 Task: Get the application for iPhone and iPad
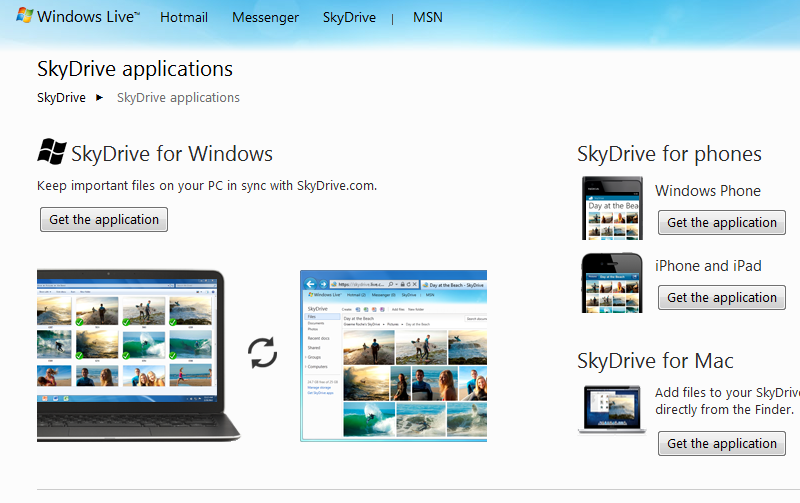[721, 297]
